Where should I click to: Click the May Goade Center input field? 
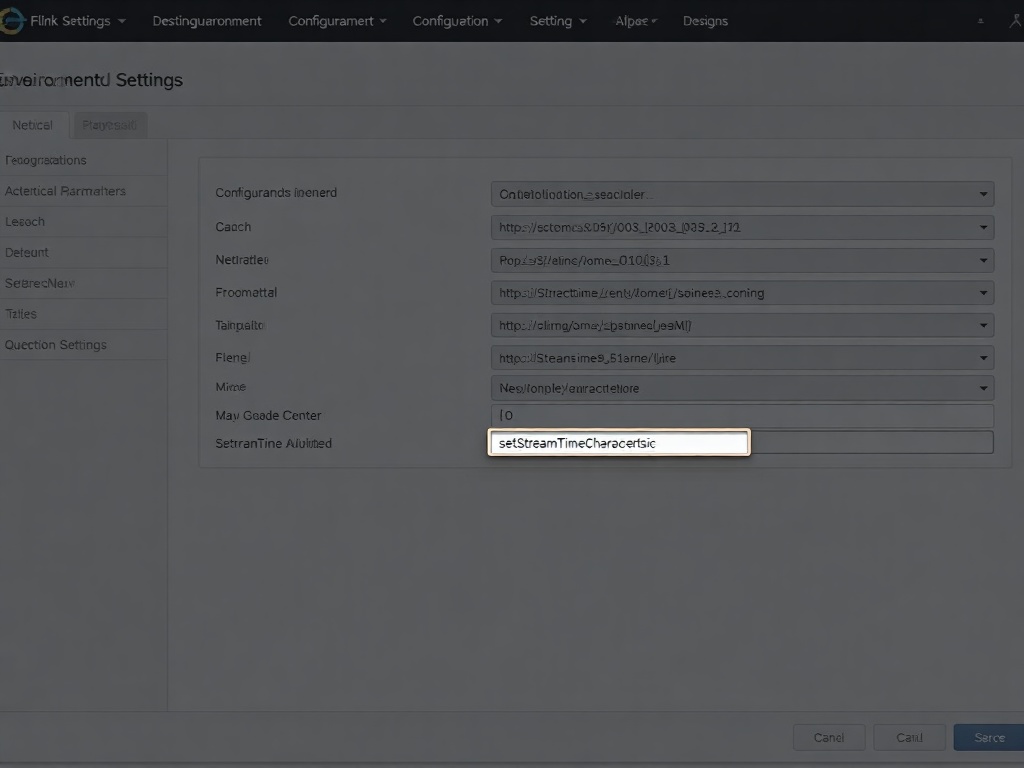(x=742, y=415)
